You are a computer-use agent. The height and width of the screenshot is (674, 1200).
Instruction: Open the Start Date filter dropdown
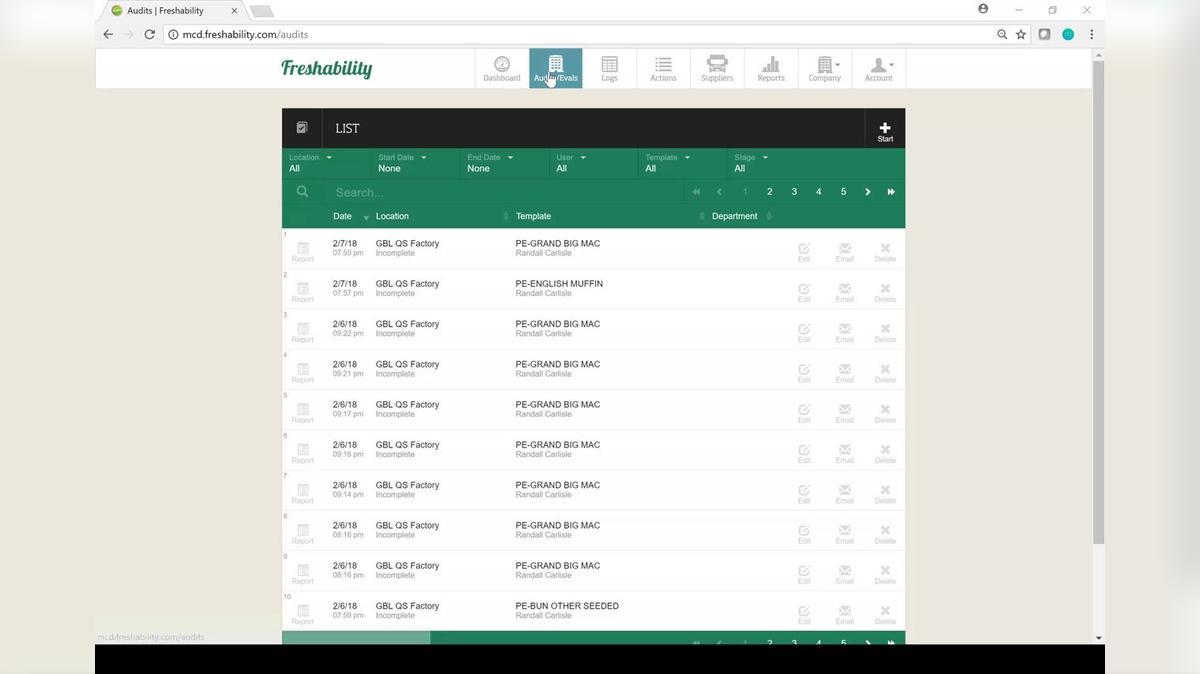coord(415,163)
